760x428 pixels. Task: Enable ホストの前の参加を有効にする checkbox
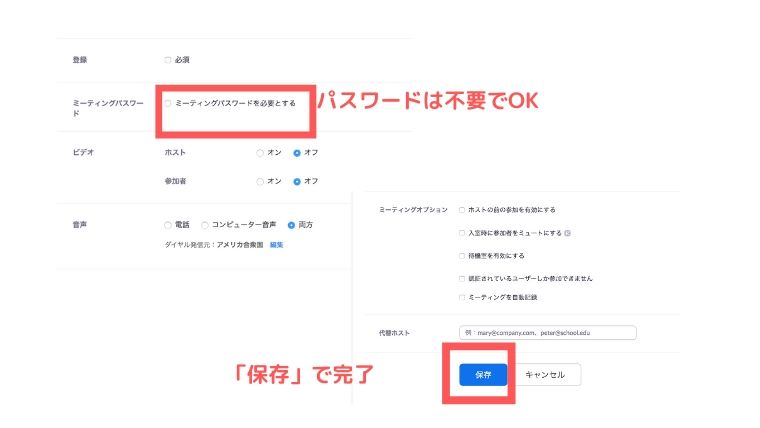(461, 210)
